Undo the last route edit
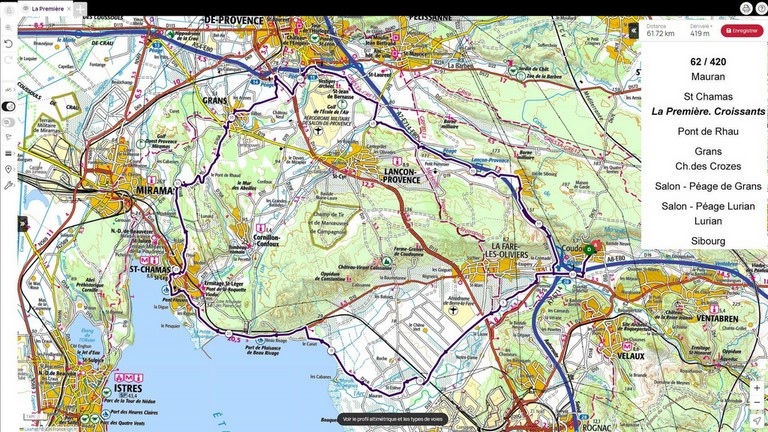Image resolution: width=768 pixels, height=432 pixels. pyautogui.click(x=8, y=44)
